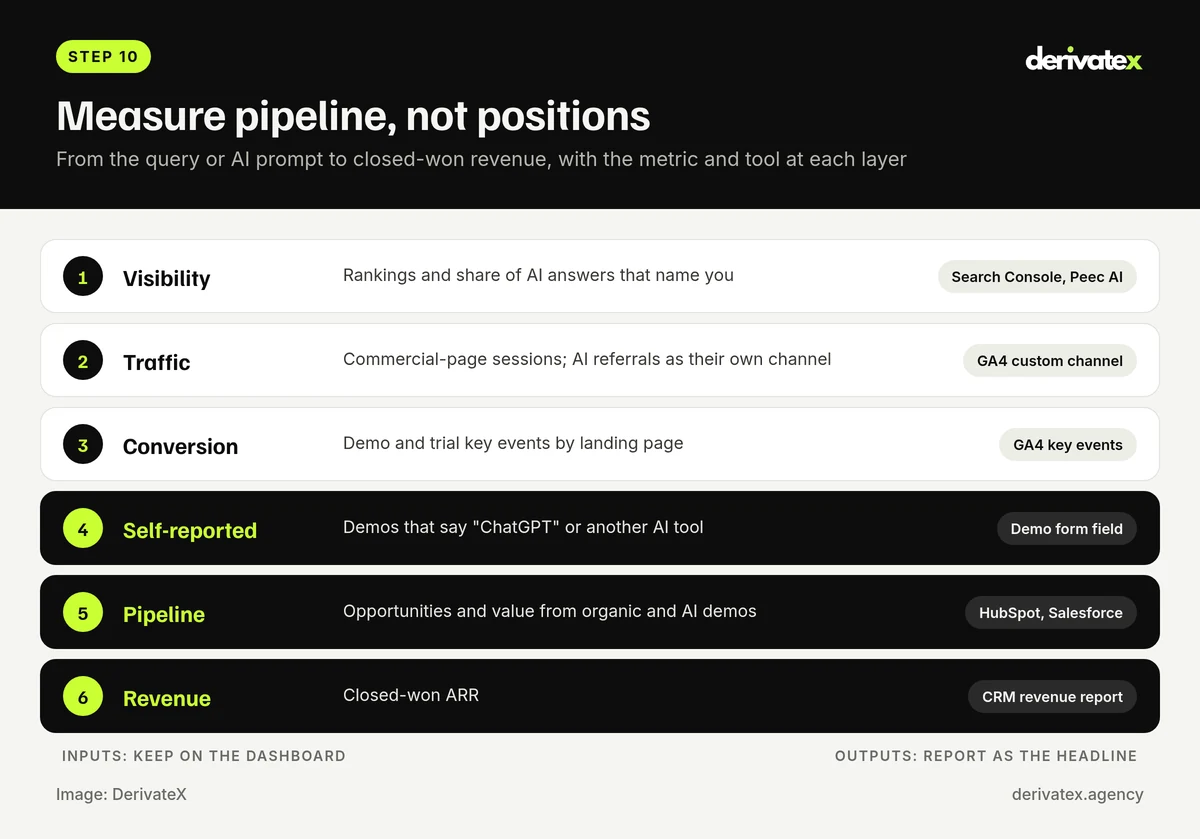Click the GA4 key events tag
Image resolution: width=1200 pixels, height=839 pixels.
(x=1068, y=445)
